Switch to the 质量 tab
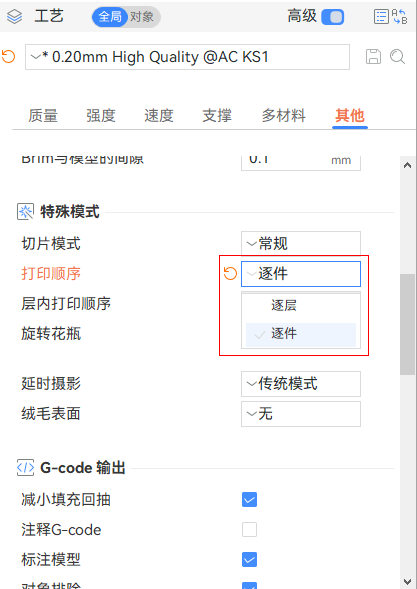This screenshot has height=589, width=417. tap(43, 115)
